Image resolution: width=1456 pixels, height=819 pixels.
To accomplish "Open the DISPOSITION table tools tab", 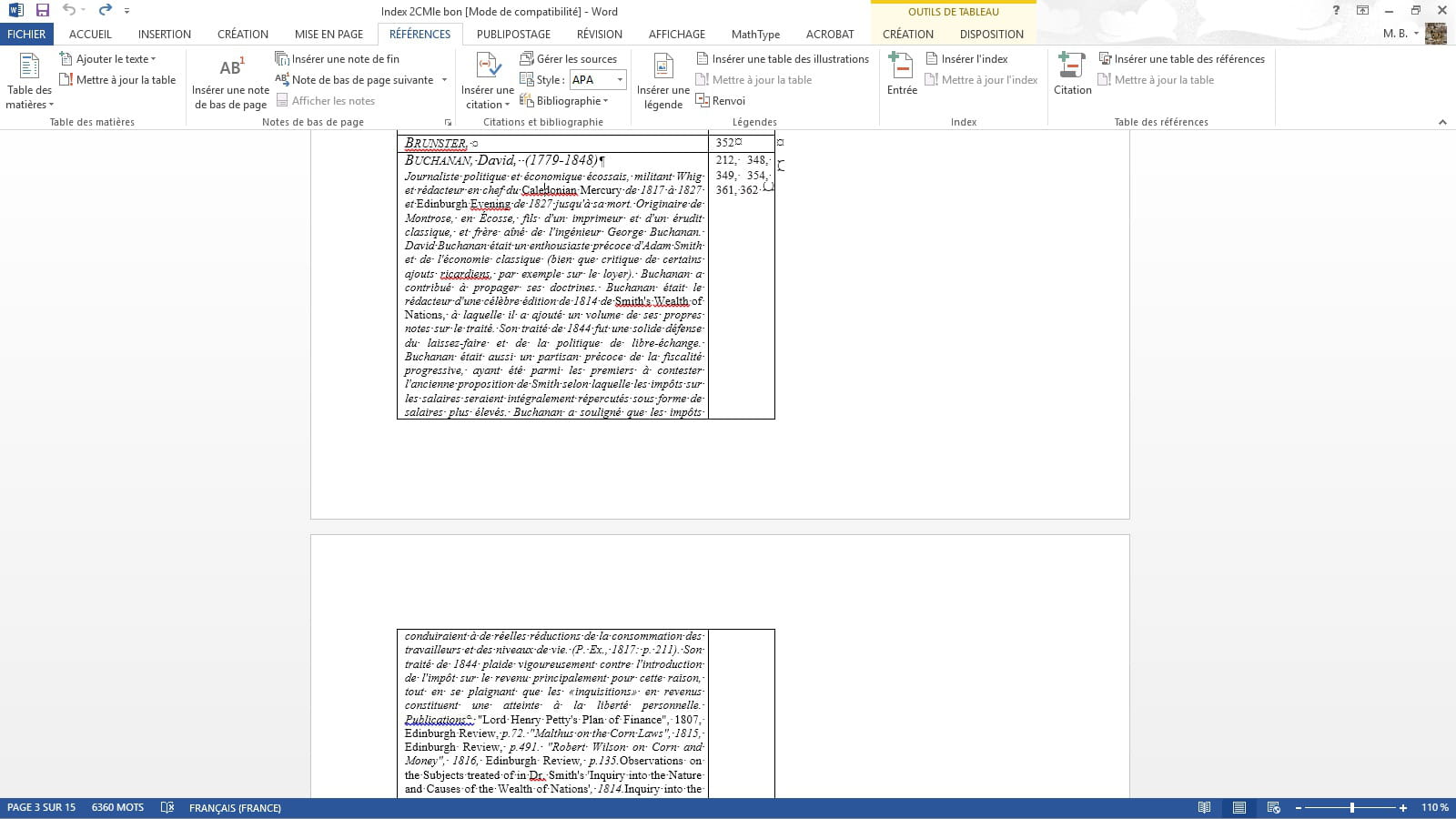I will pyautogui.click(x=991, y=34).
